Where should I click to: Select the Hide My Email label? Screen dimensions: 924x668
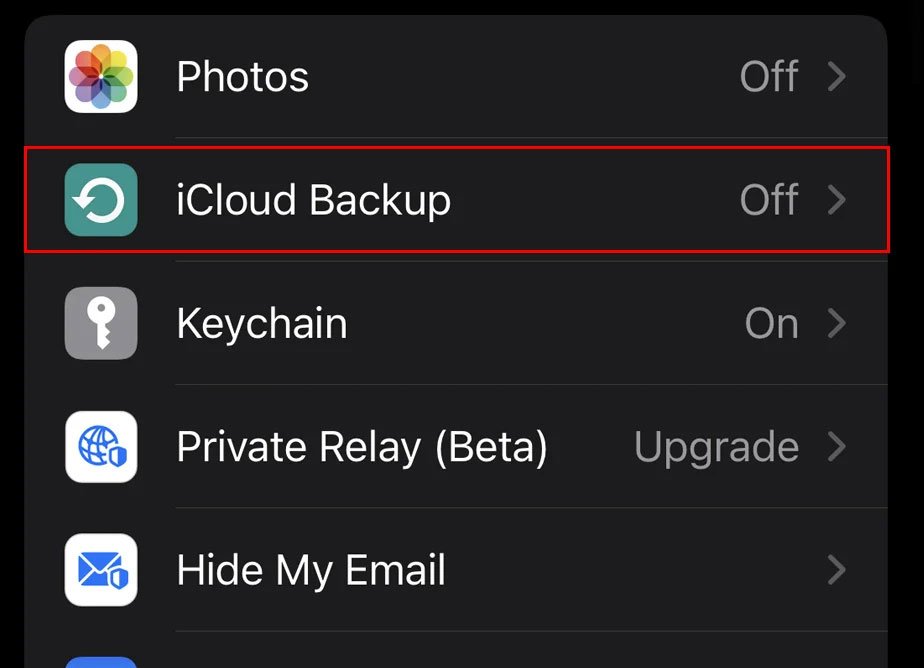point(311,570)
